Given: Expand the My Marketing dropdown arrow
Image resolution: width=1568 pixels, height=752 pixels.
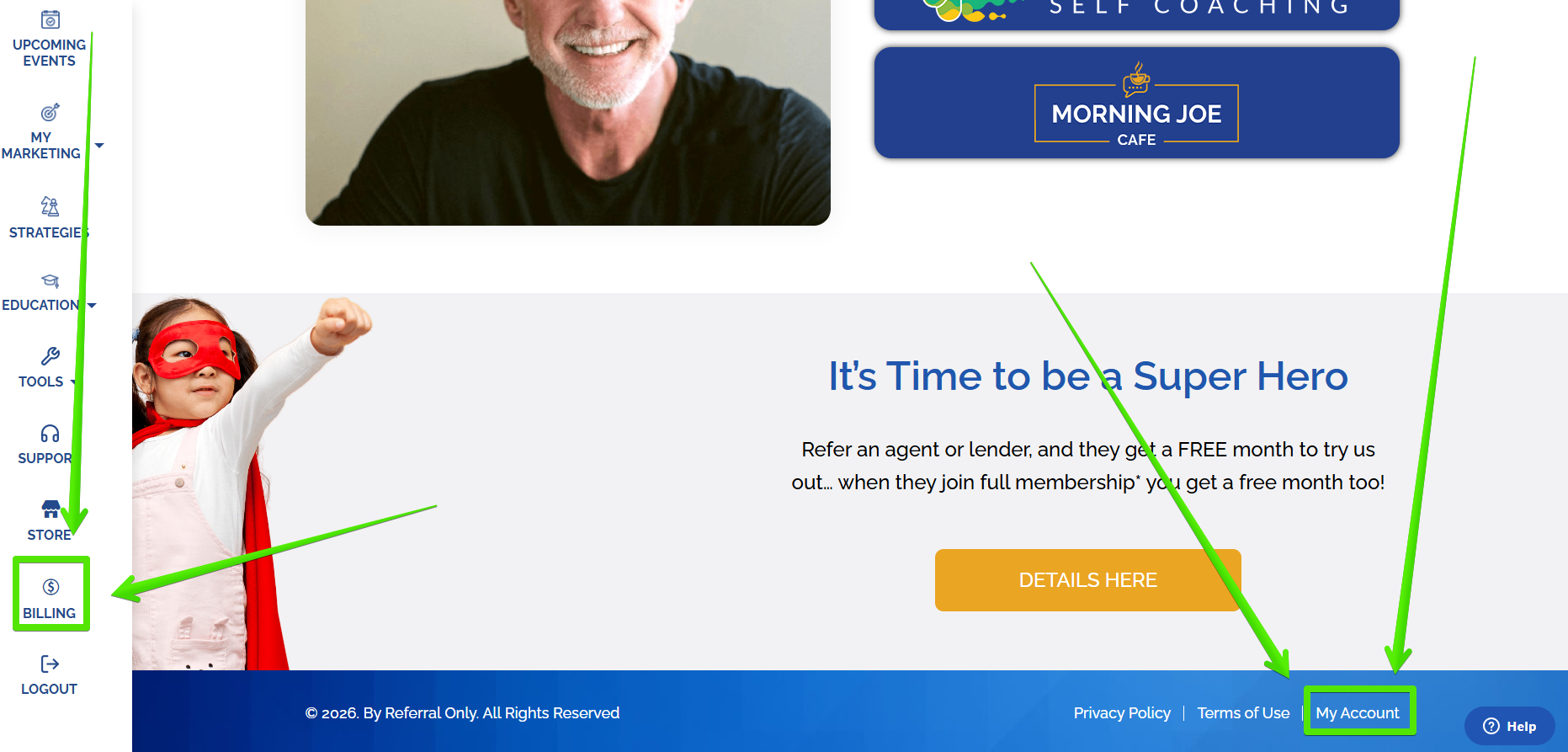Looking at the screenshot, I should tap(99, 146).
